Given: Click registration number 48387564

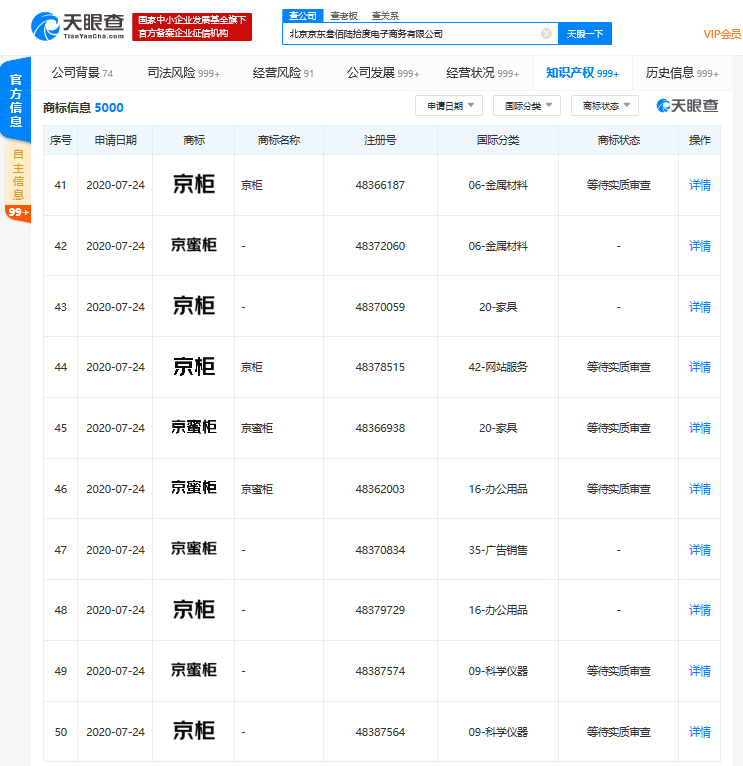Looking at the screenshot, I should tap(380, 732).
